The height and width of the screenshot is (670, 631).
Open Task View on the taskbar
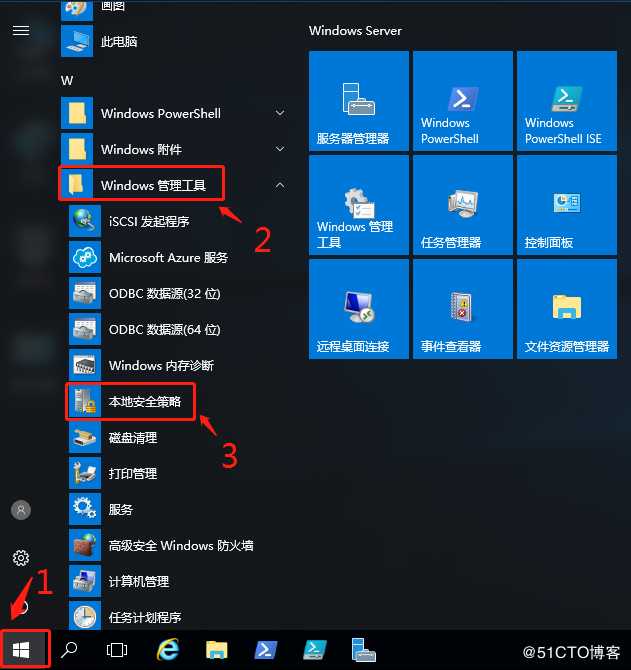point(117,650)
